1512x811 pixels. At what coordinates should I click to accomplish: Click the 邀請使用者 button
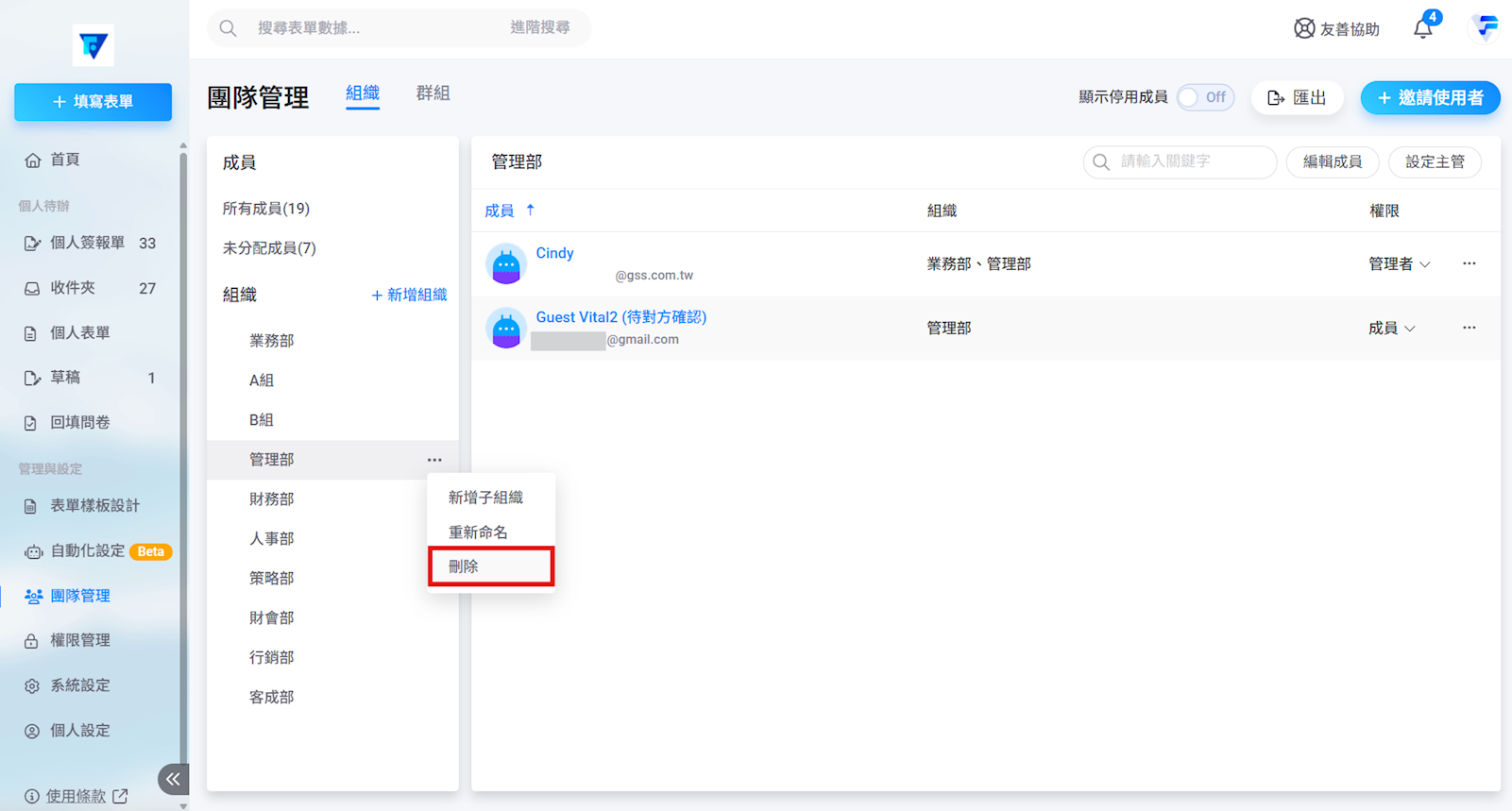1430,98
